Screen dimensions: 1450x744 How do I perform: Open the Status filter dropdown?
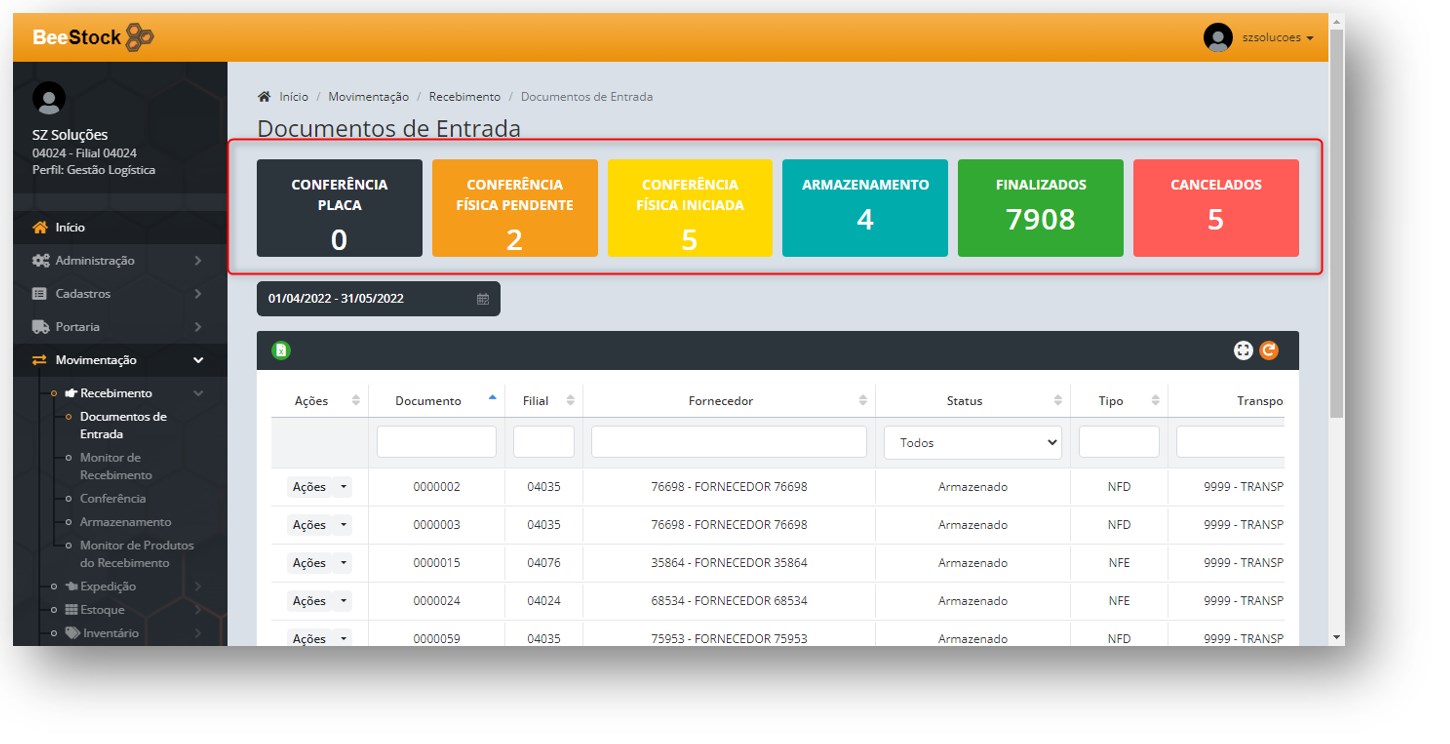click(x=972, y=443)
